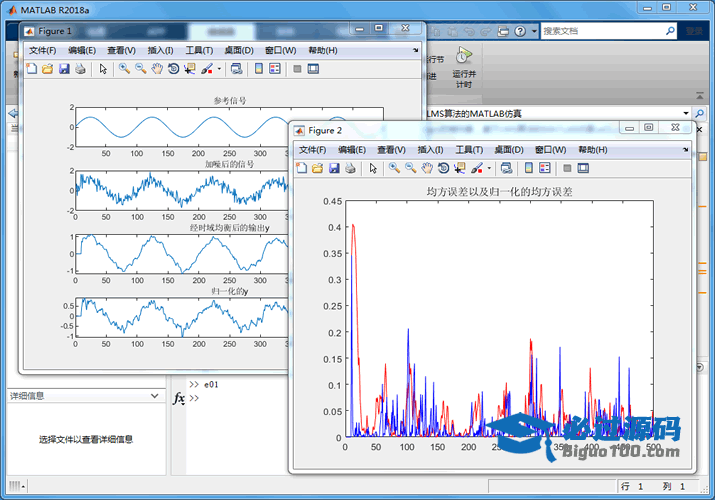Expand the 详细信息 panel chevron
This screenshot has height=500, width=715.
tap(155, 396)
